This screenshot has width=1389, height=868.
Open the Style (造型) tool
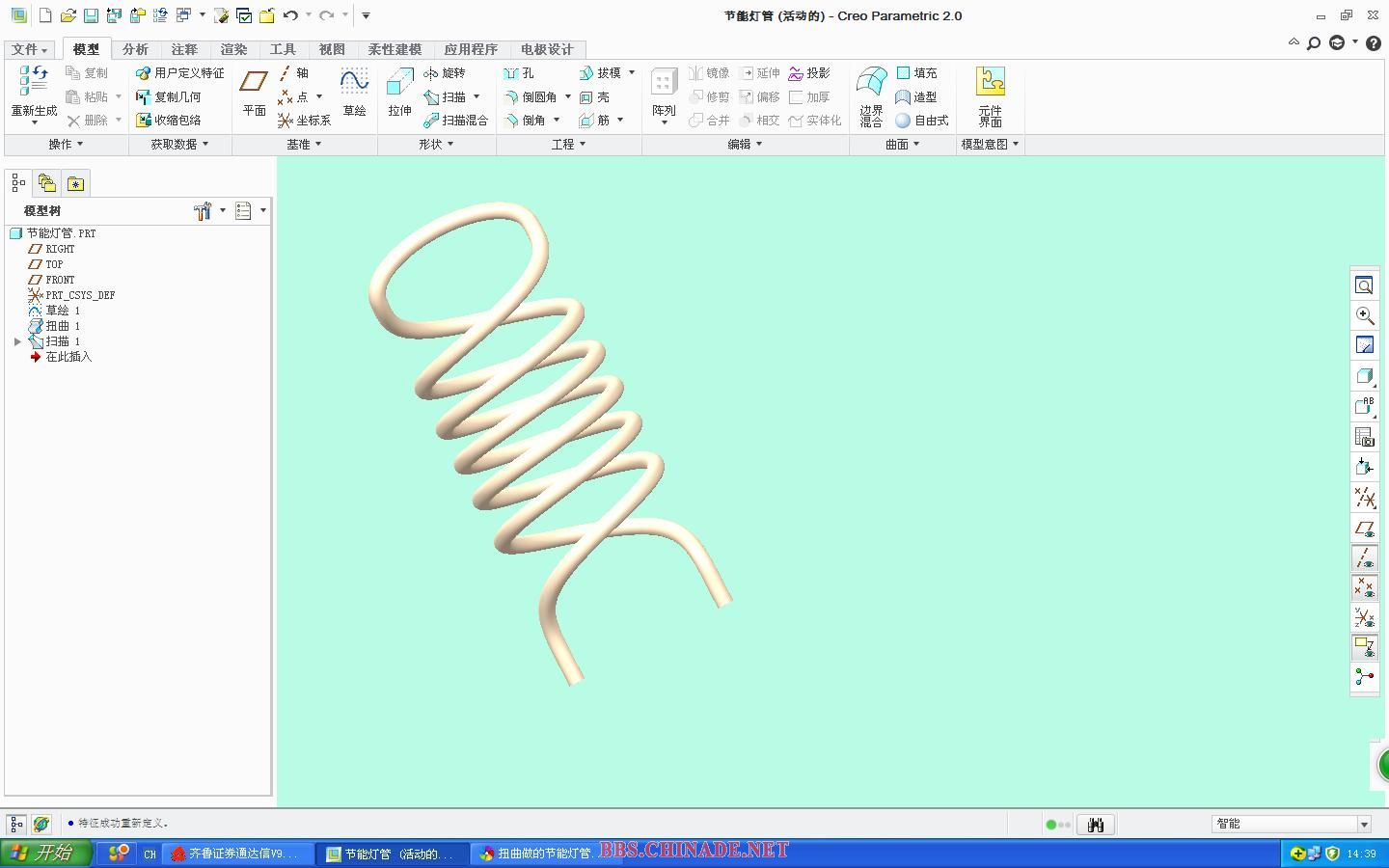[916, 97]
